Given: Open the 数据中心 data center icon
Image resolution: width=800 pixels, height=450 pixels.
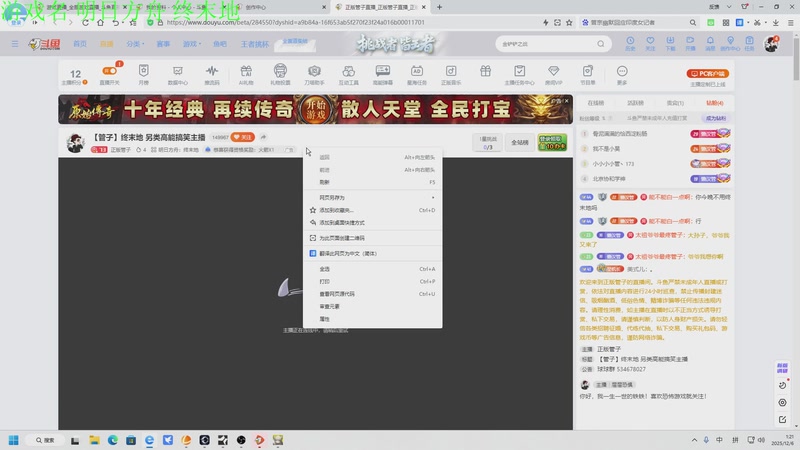Looking at the screenshot, I should (x=178, y=71).
